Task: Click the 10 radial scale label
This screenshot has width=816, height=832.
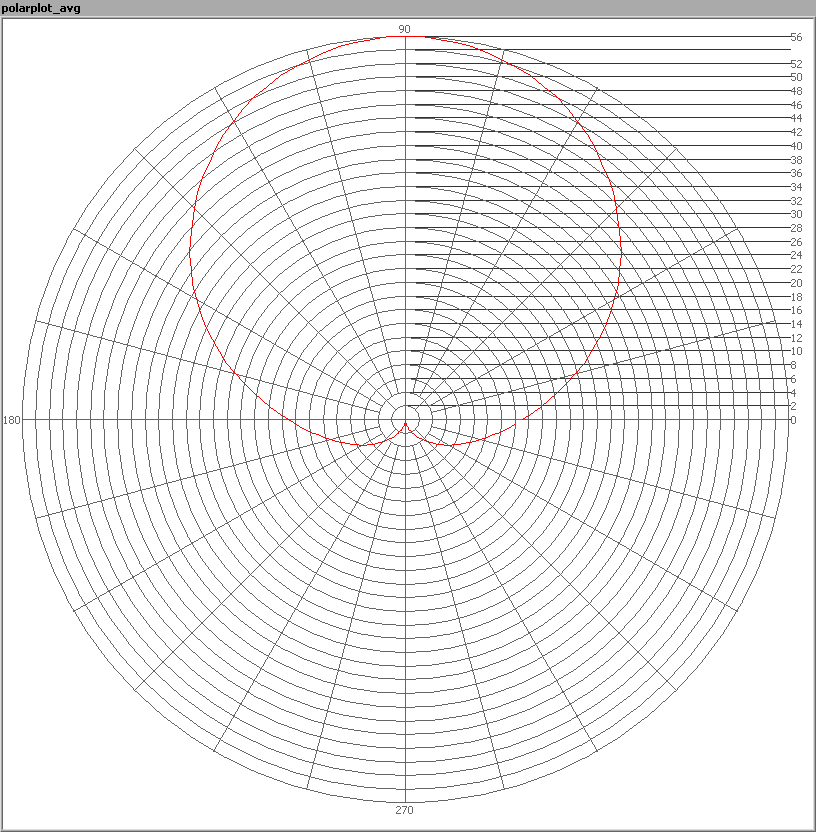Action: coord(796,351)
